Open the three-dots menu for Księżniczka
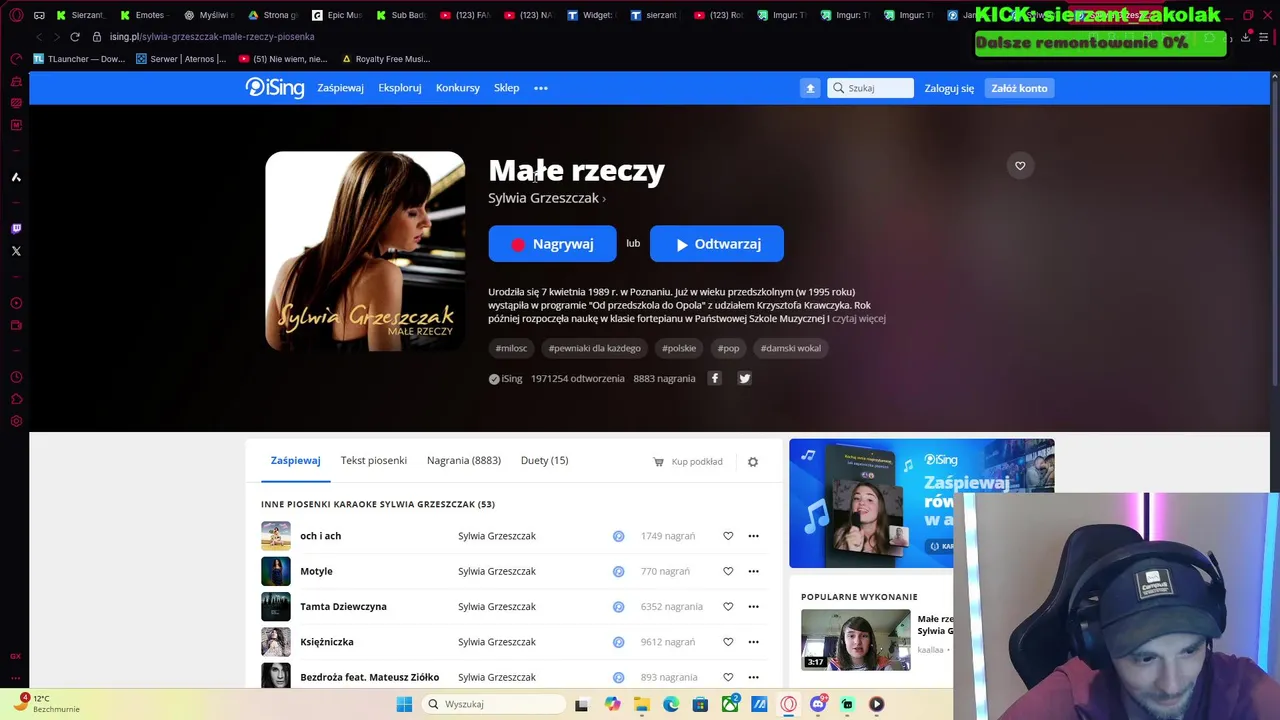The width and height of the screenshot is (1280, 720). point(754,642)
